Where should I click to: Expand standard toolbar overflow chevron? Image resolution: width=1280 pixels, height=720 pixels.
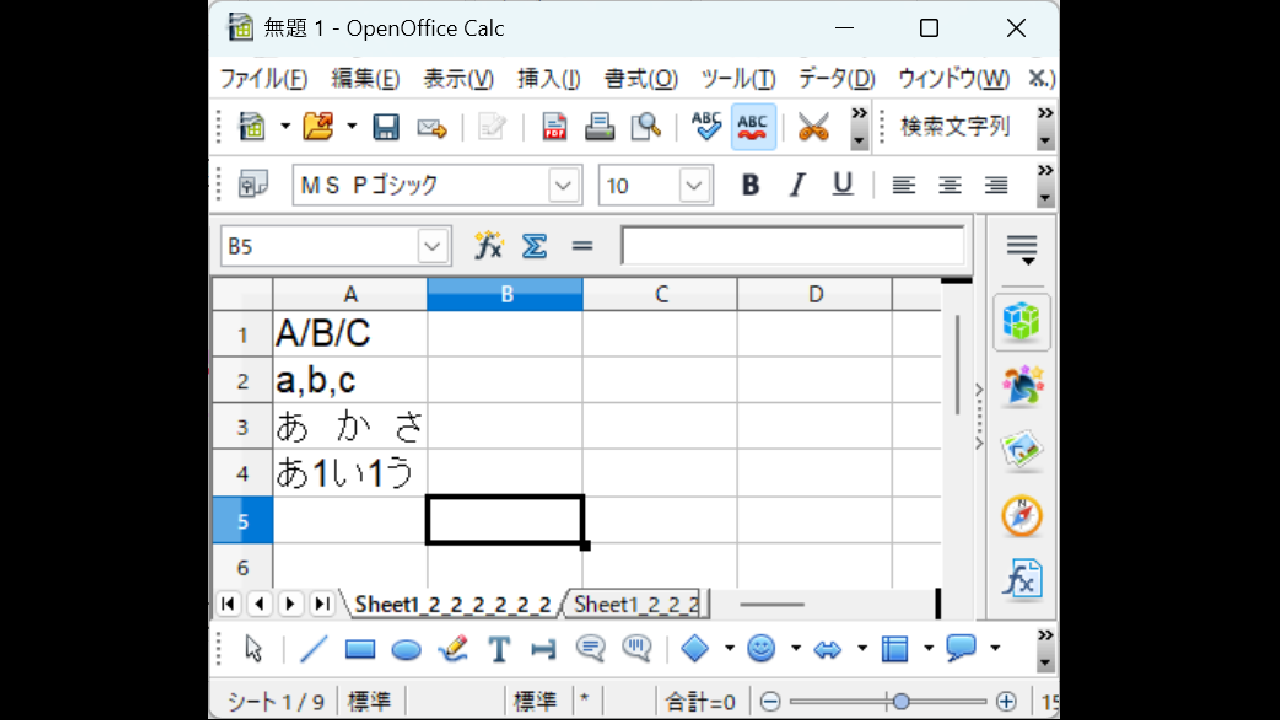pos(859,127)
